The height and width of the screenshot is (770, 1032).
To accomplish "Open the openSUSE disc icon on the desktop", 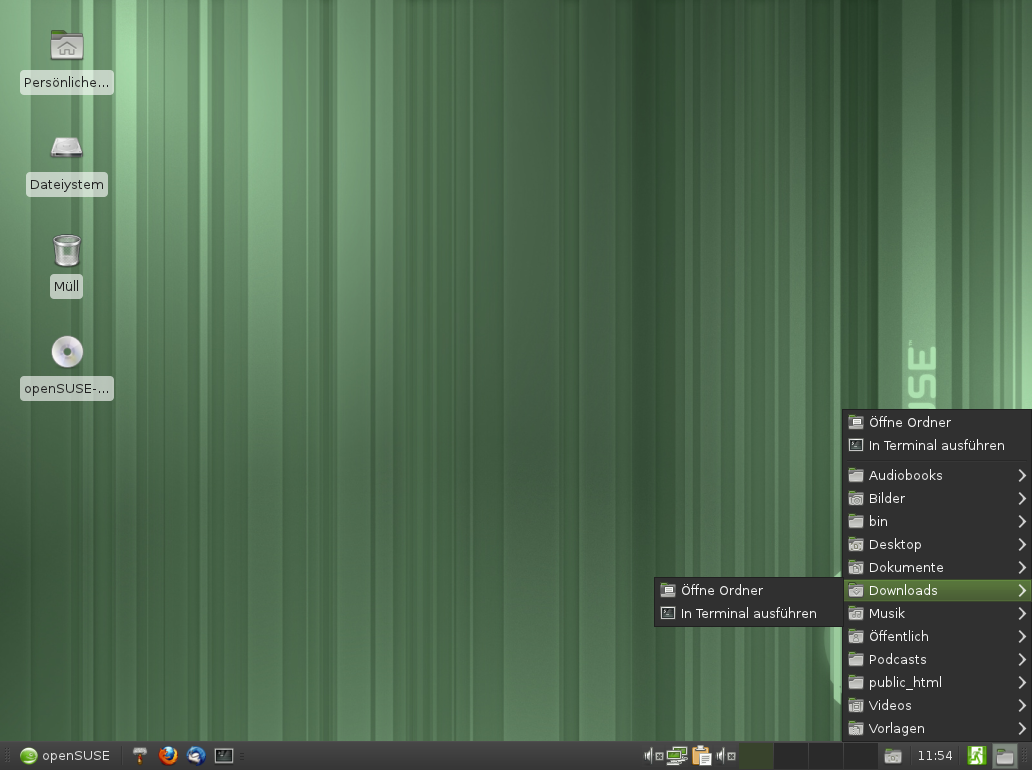I will pos(66,350).
